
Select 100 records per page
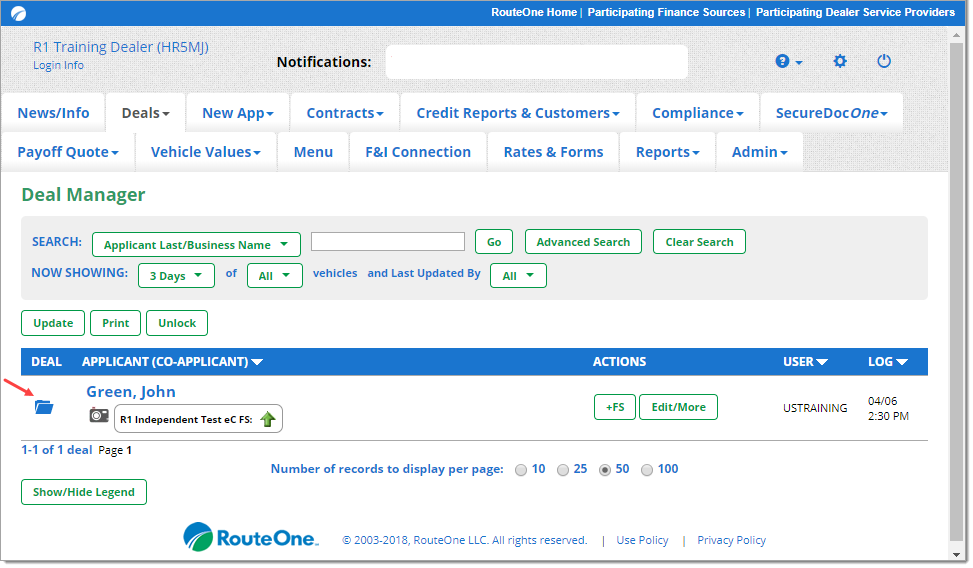tap(647, 470)
